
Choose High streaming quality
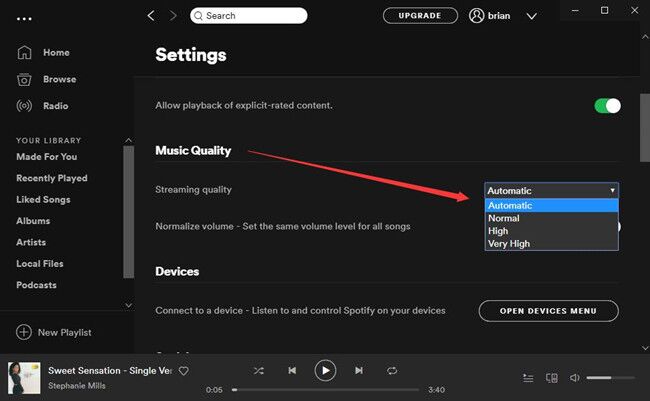[x=551, y=231]
